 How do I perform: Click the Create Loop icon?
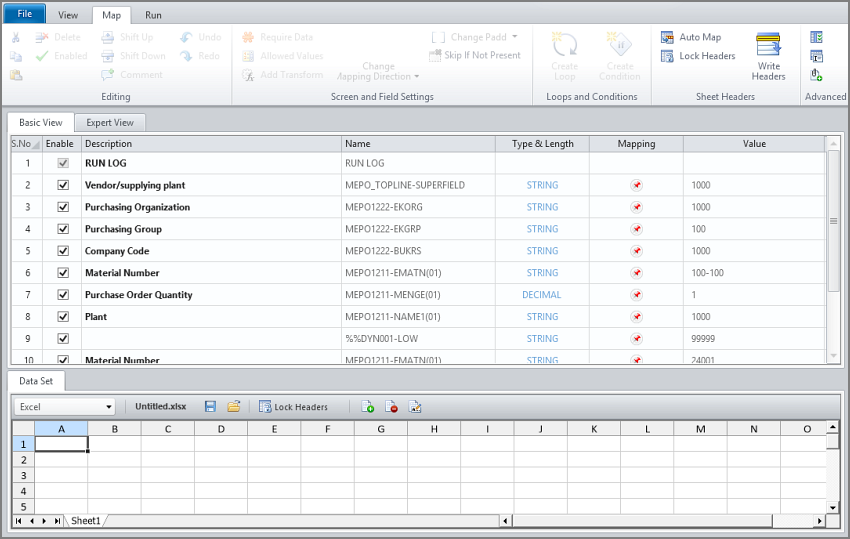pyautogui.click(x=564, y=56)
